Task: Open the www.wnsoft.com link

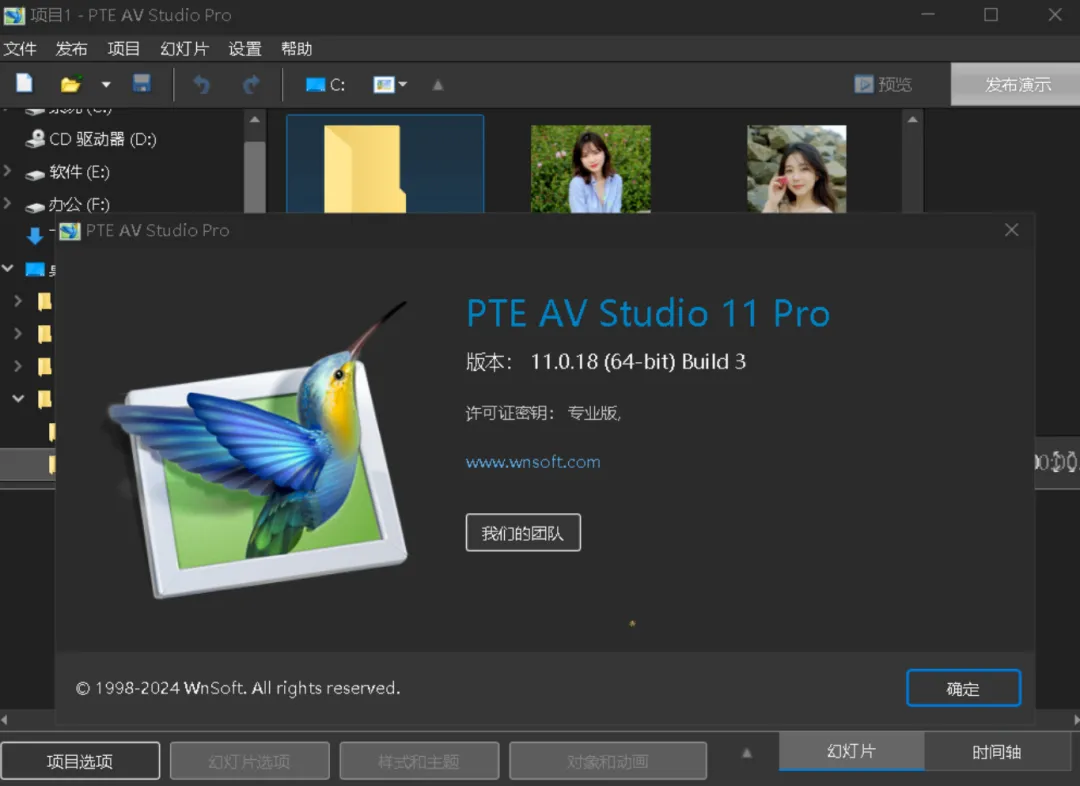Action: pyautogui.click(x=533, y=462)
